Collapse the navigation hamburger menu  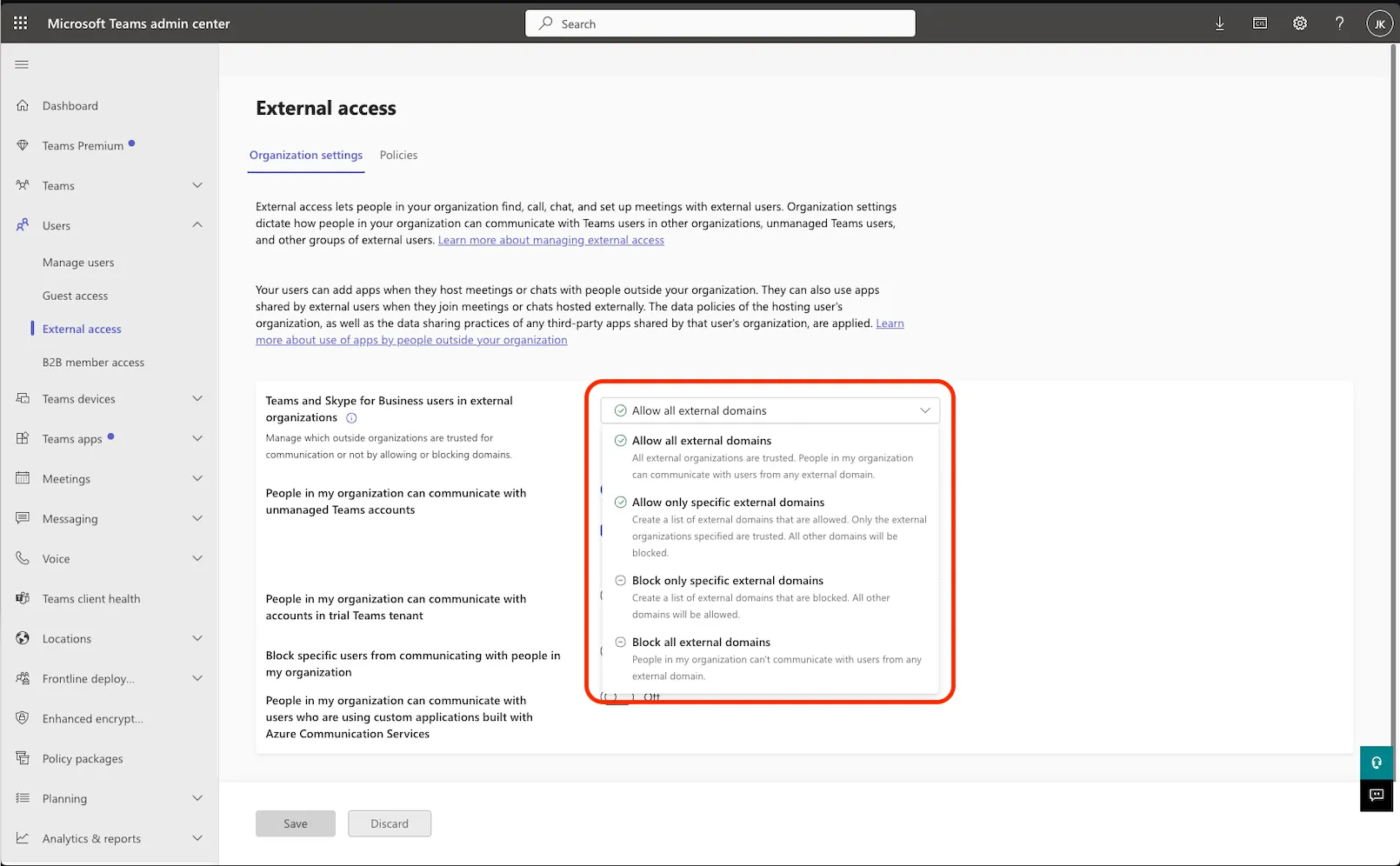23,64
